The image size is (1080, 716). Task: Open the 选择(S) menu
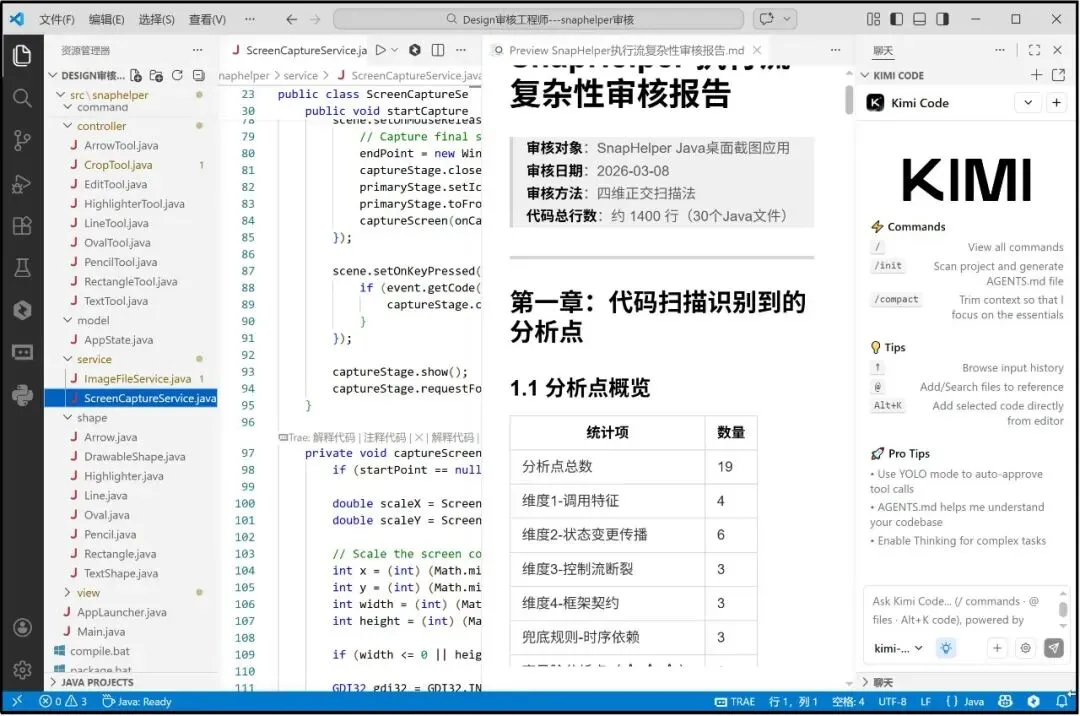[156, 19]
